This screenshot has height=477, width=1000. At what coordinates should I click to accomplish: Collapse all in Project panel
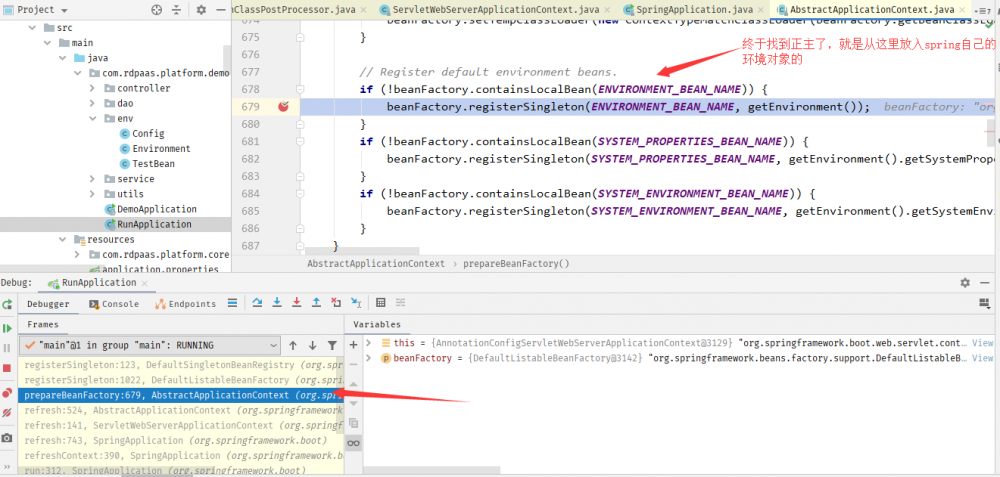177,10
